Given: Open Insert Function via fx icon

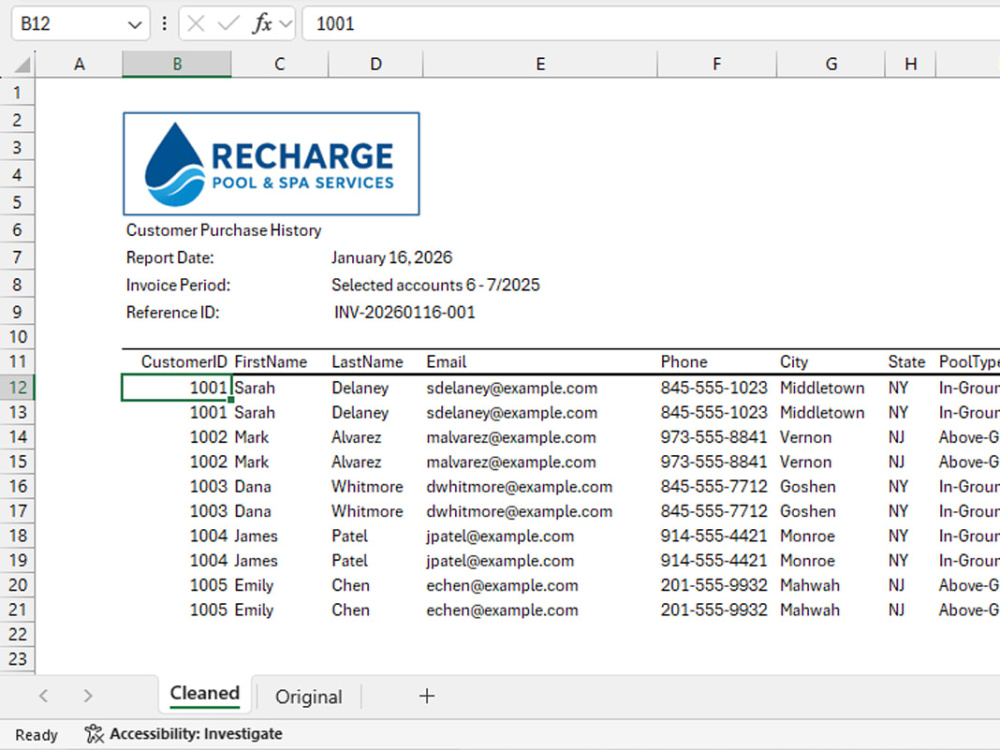Looking at the screenshot, I should click(x=261, y=24).
